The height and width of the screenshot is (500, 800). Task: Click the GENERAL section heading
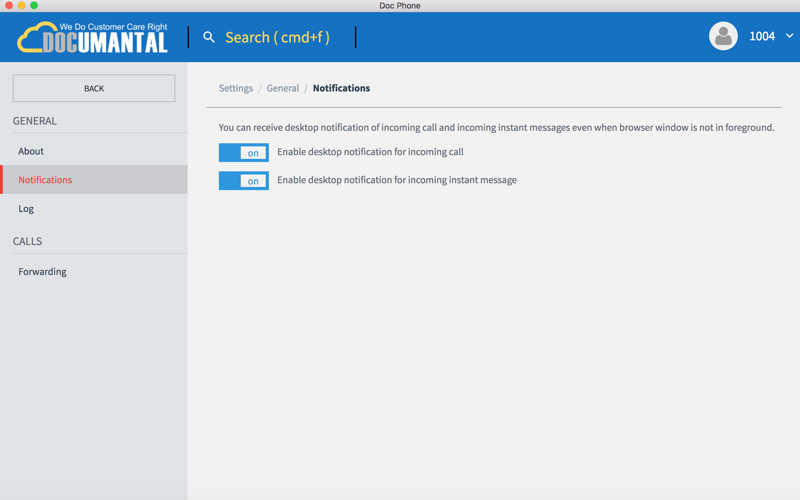click(x=35, y=121)
